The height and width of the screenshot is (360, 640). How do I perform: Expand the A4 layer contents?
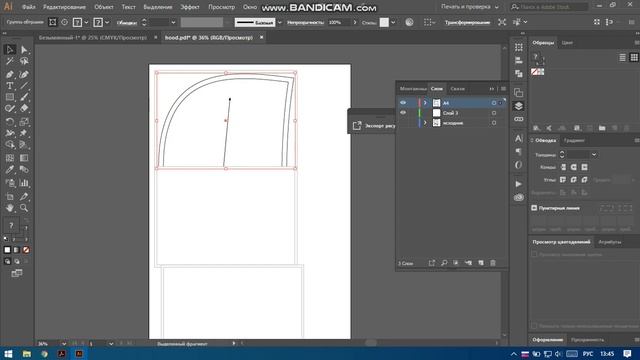[425, 103]
